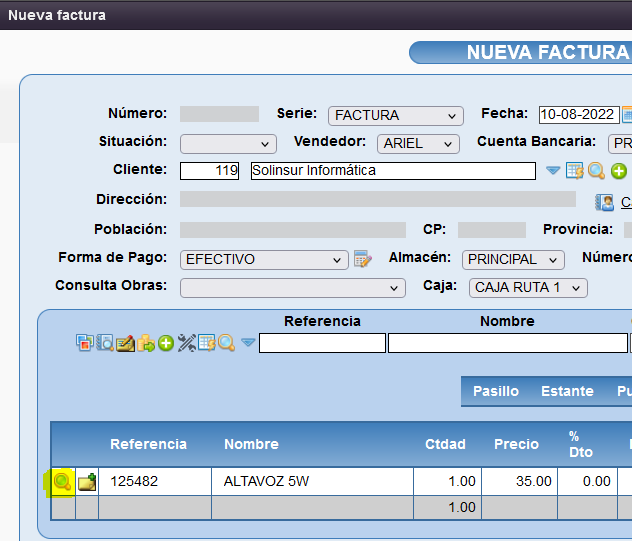Click the contact card icon beside Dirección
632x541 pixels.
click(x=605, y=202)
